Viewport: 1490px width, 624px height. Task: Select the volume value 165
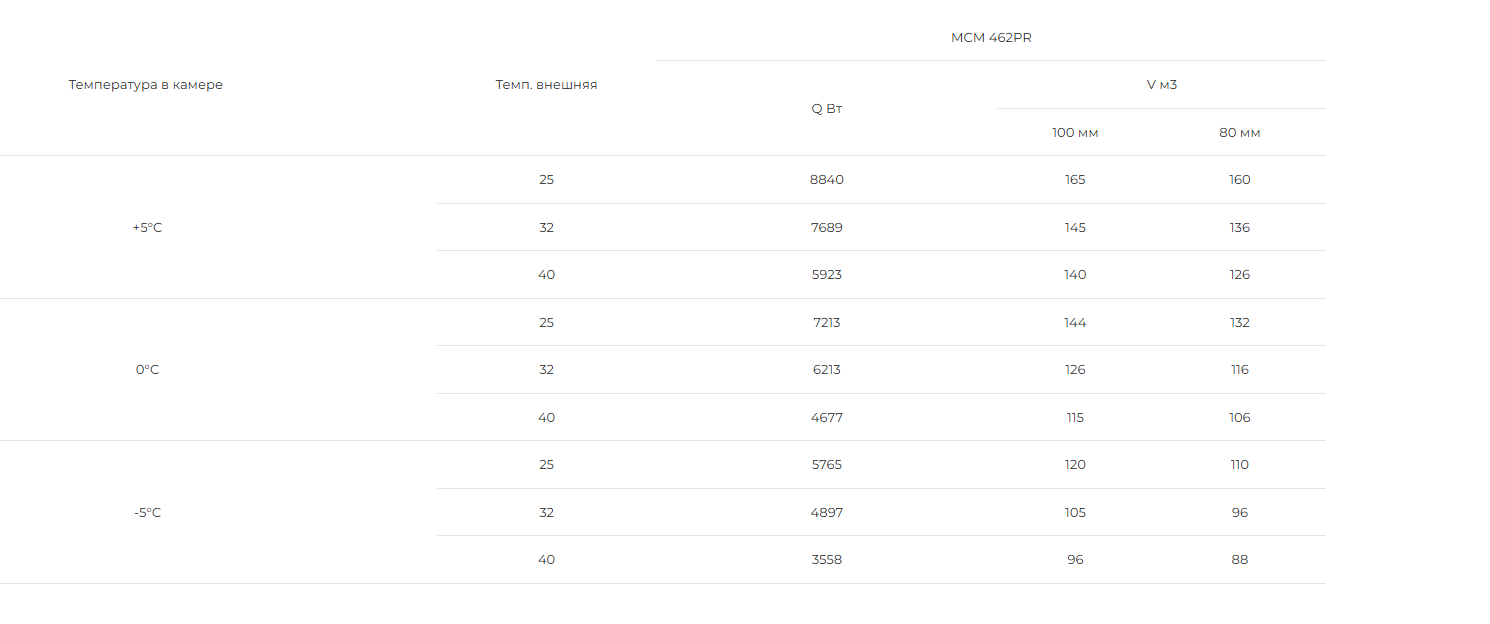pos(1075,180)
